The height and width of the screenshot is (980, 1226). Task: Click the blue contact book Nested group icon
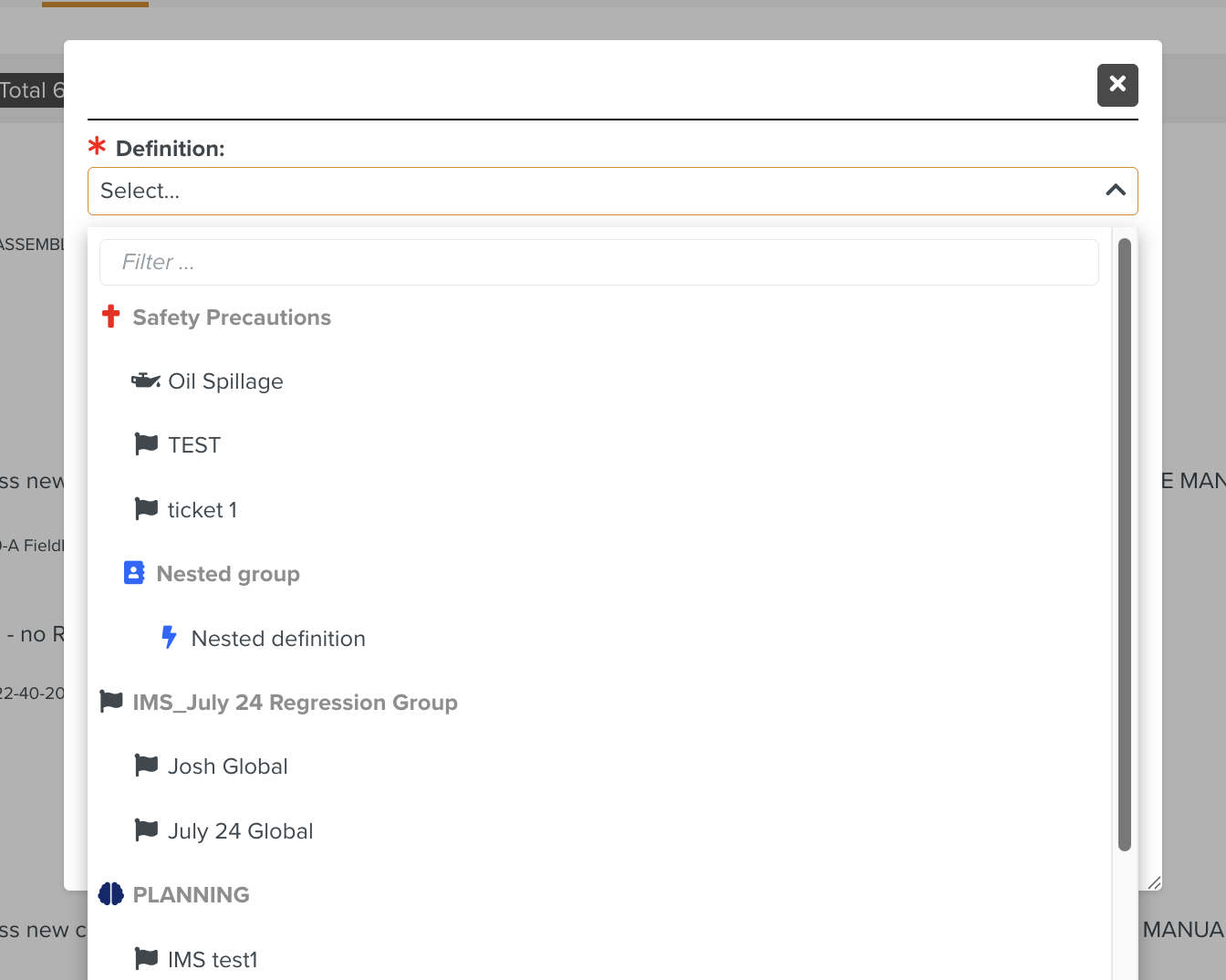pos(134,573)
